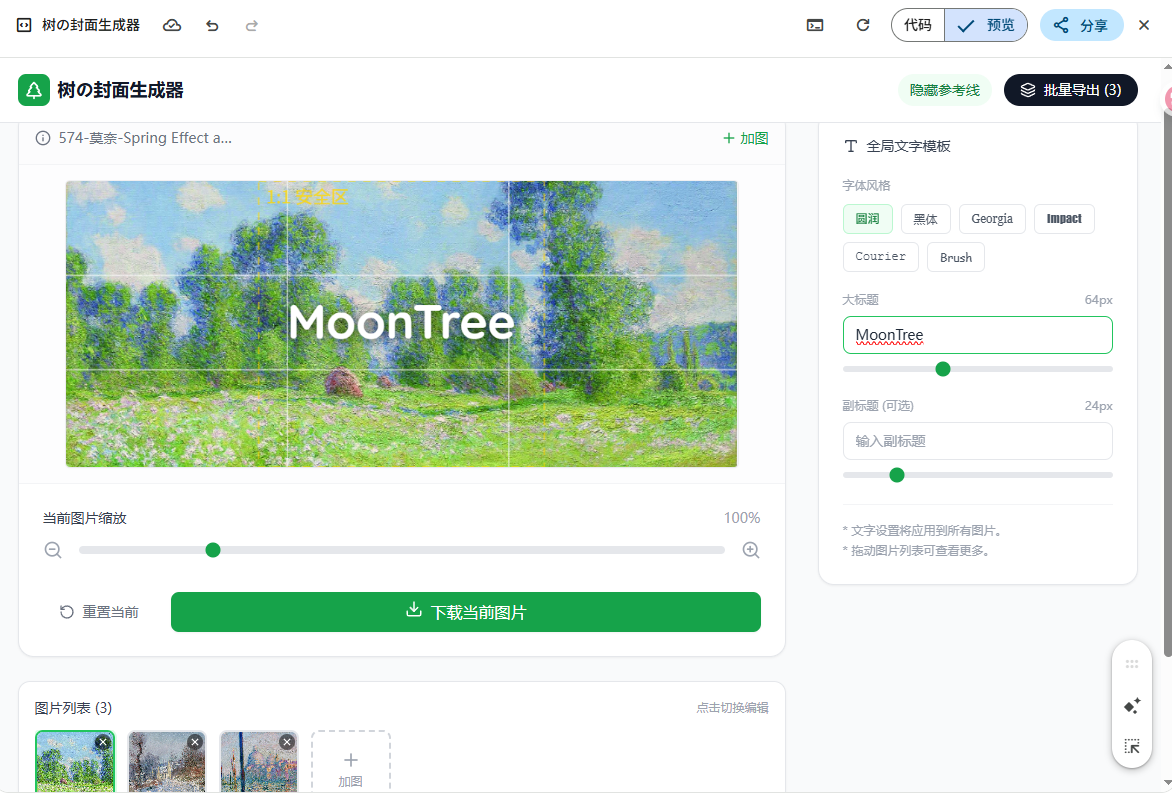Click the zoom out magnifier icon
Screen dimensions: 1172x802
[53, 550]
